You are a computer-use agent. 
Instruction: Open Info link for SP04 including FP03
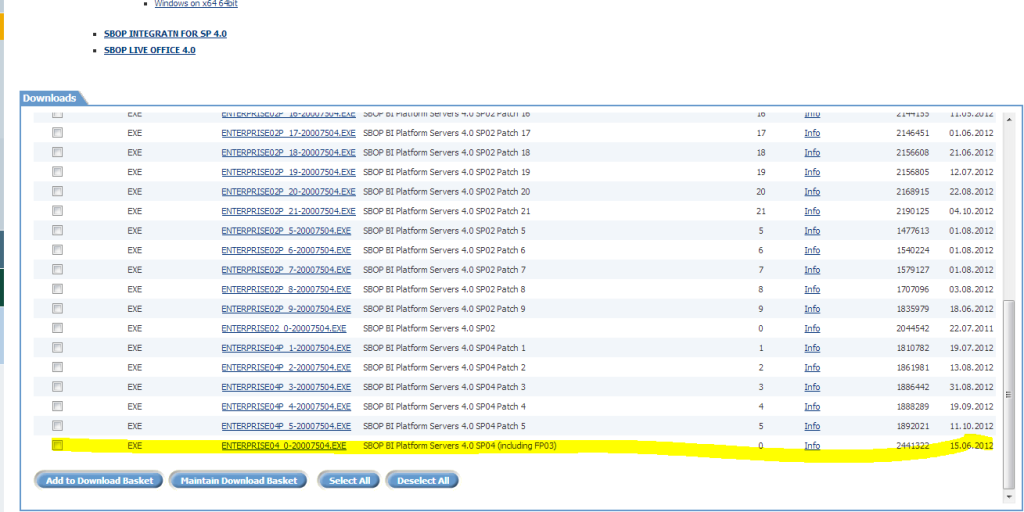coord(812,446)
